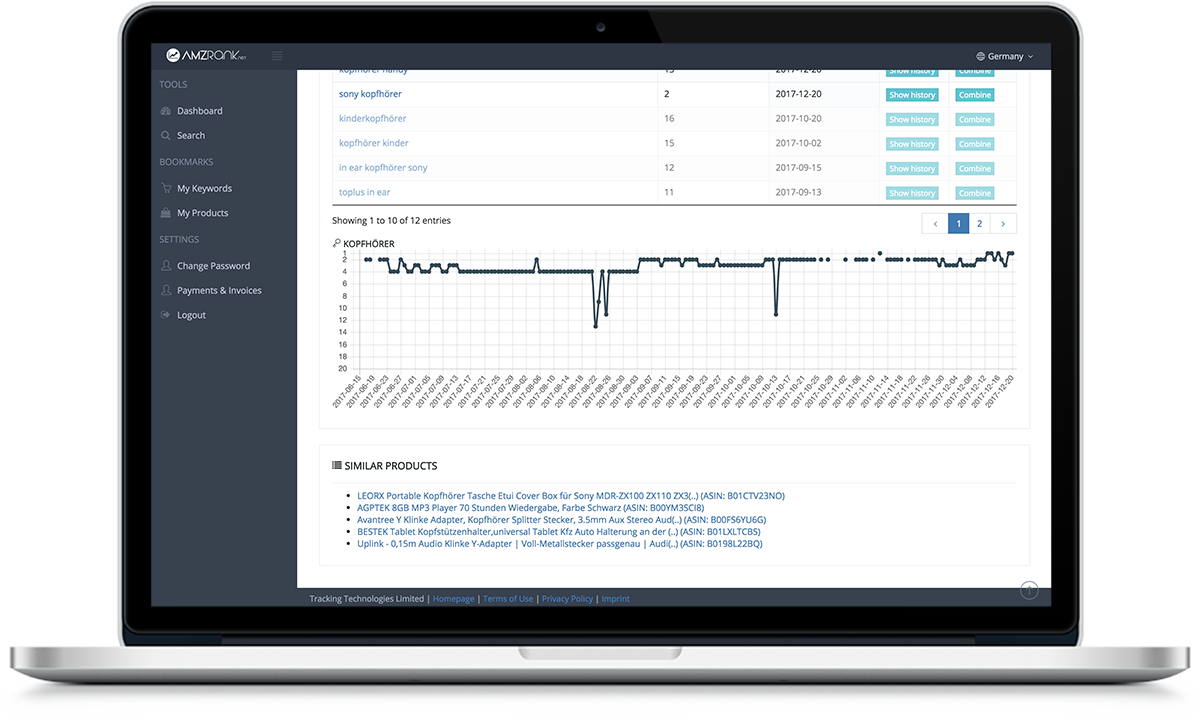Open BESTEK Tablet Kopfstützenhalter product link
Viewport: 1200px width, 725px height.
[x=558, y=532]
